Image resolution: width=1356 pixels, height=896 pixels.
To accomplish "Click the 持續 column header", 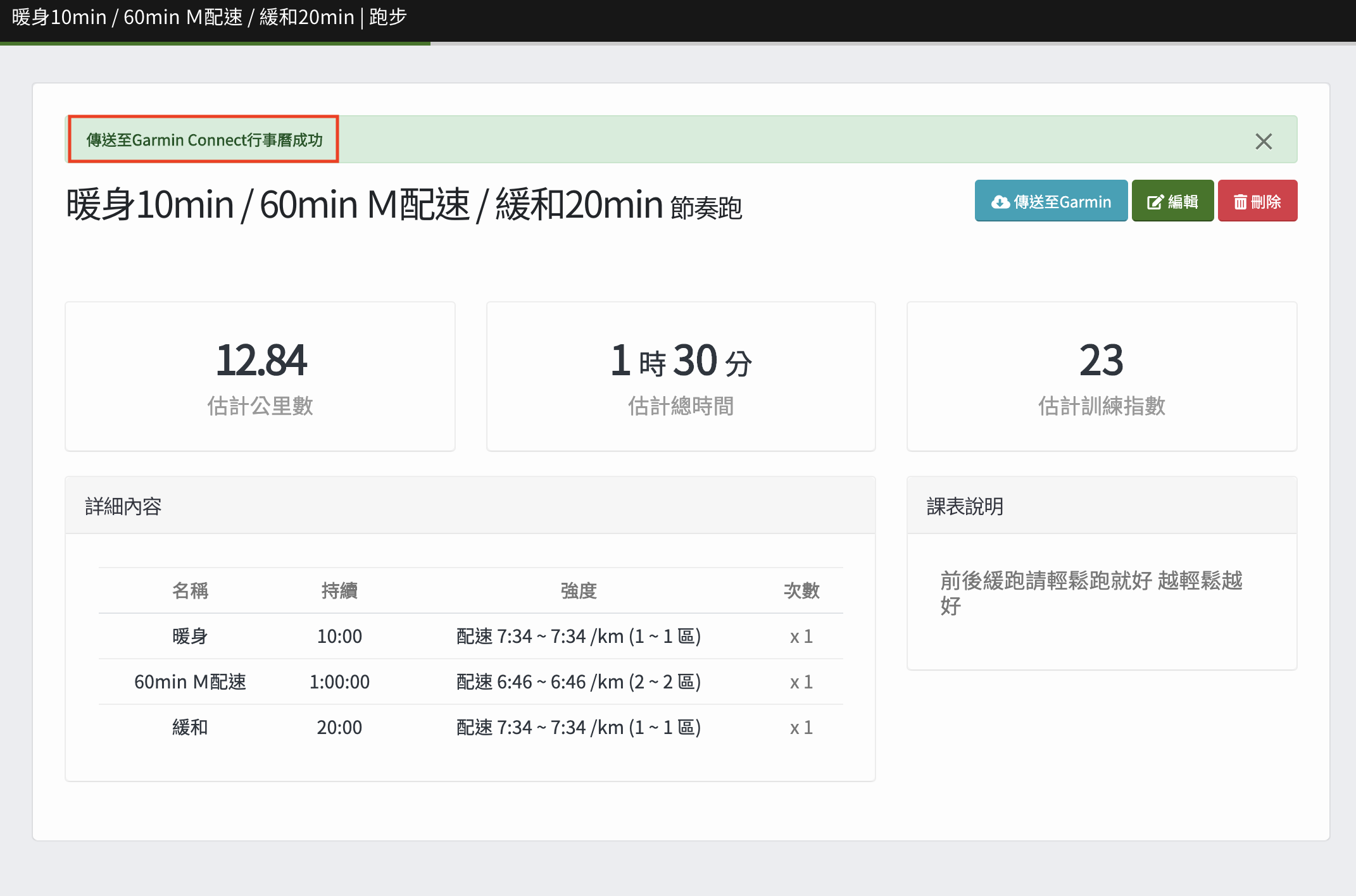I will [339, 590].
